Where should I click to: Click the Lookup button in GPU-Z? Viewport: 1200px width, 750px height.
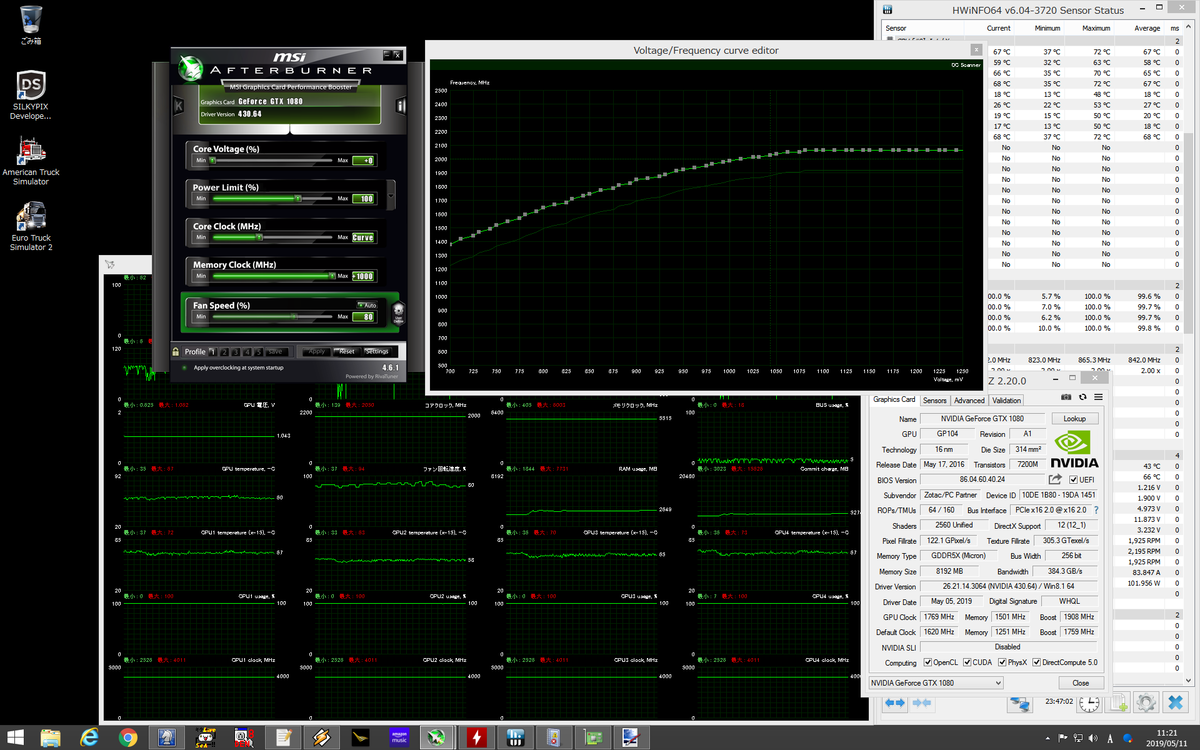(x=1075, y=419)
